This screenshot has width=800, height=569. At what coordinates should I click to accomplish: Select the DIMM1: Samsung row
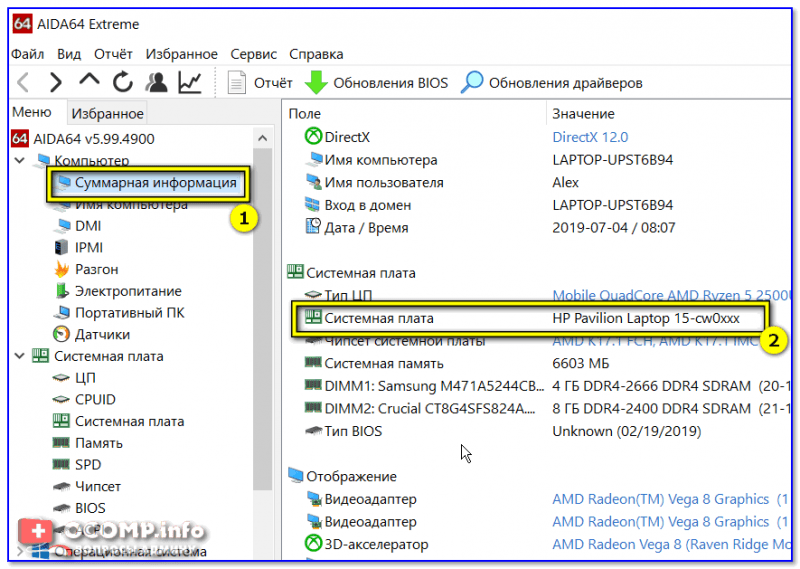tap(539, 386)
